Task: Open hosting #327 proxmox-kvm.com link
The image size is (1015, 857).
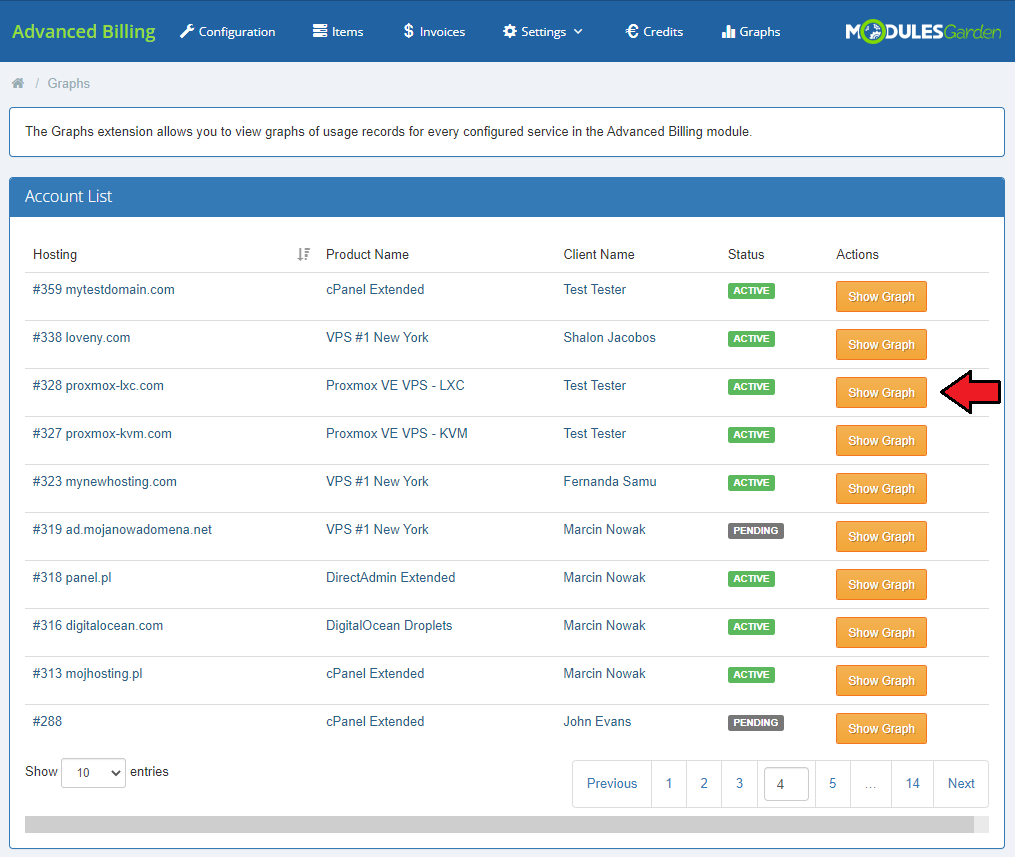Action: [x=102, y=433]
